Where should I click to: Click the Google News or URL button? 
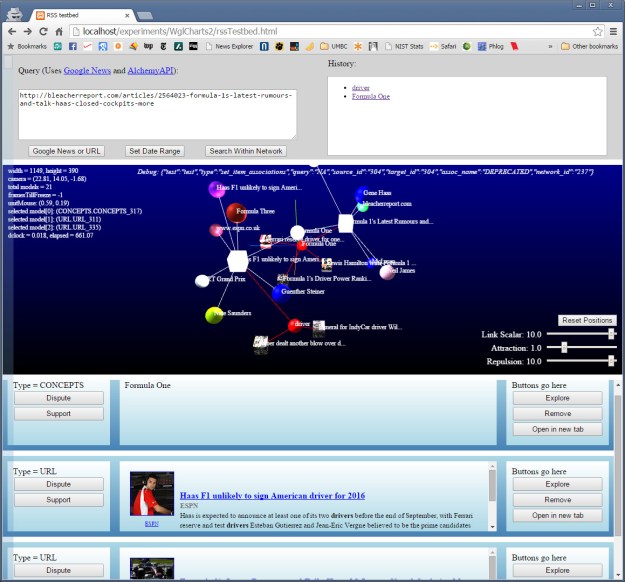point(68,151)
